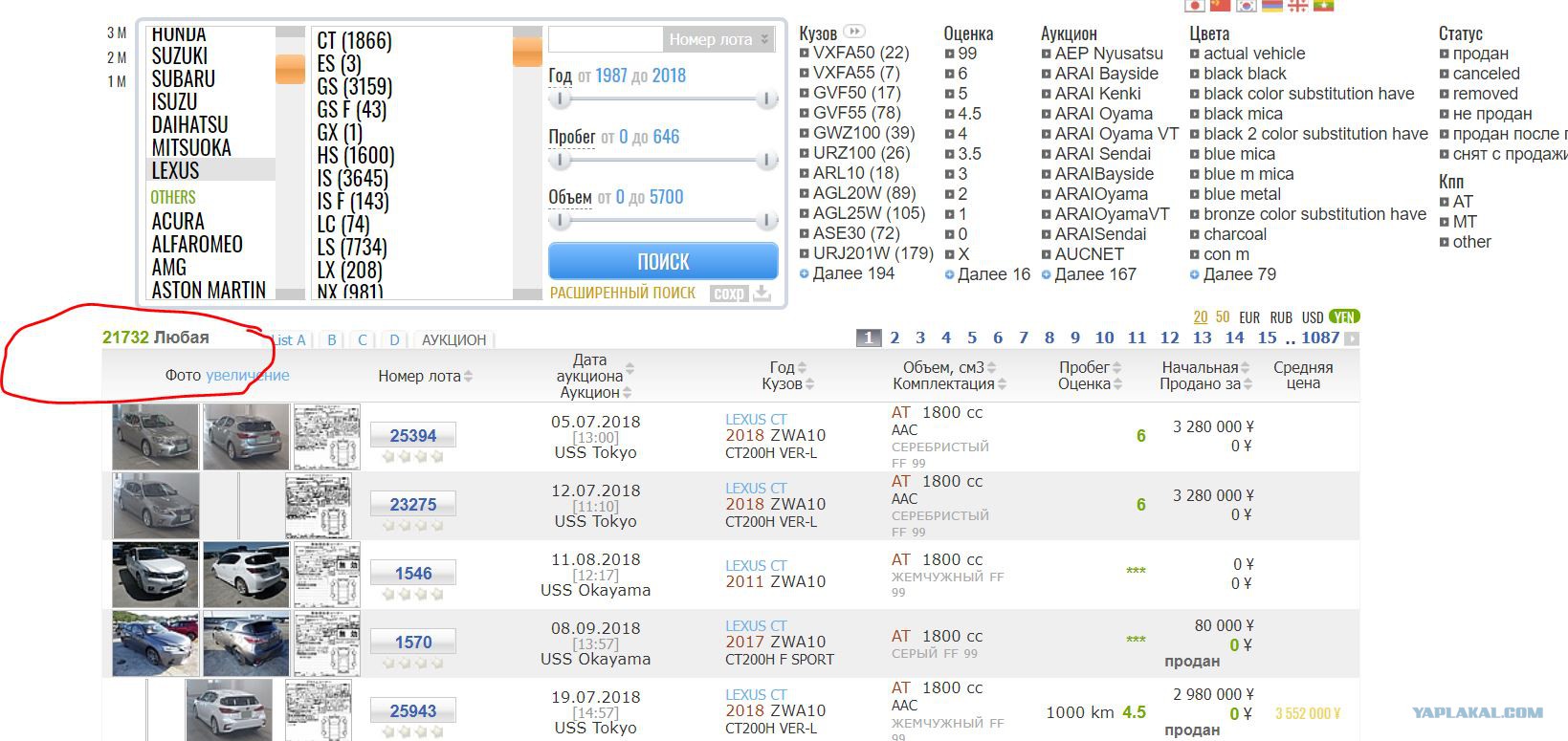Click the blue ПОИСК button
The image size is (1568, 741).
click(x=663, y=261)
